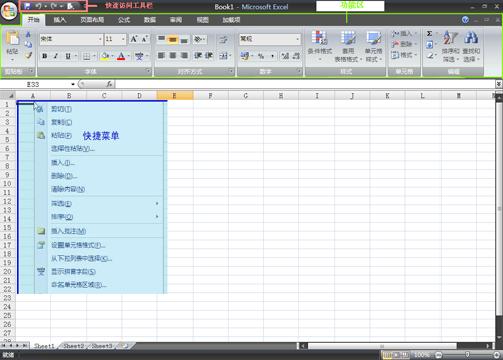Activate the Format Painter brush

(28, 55)
